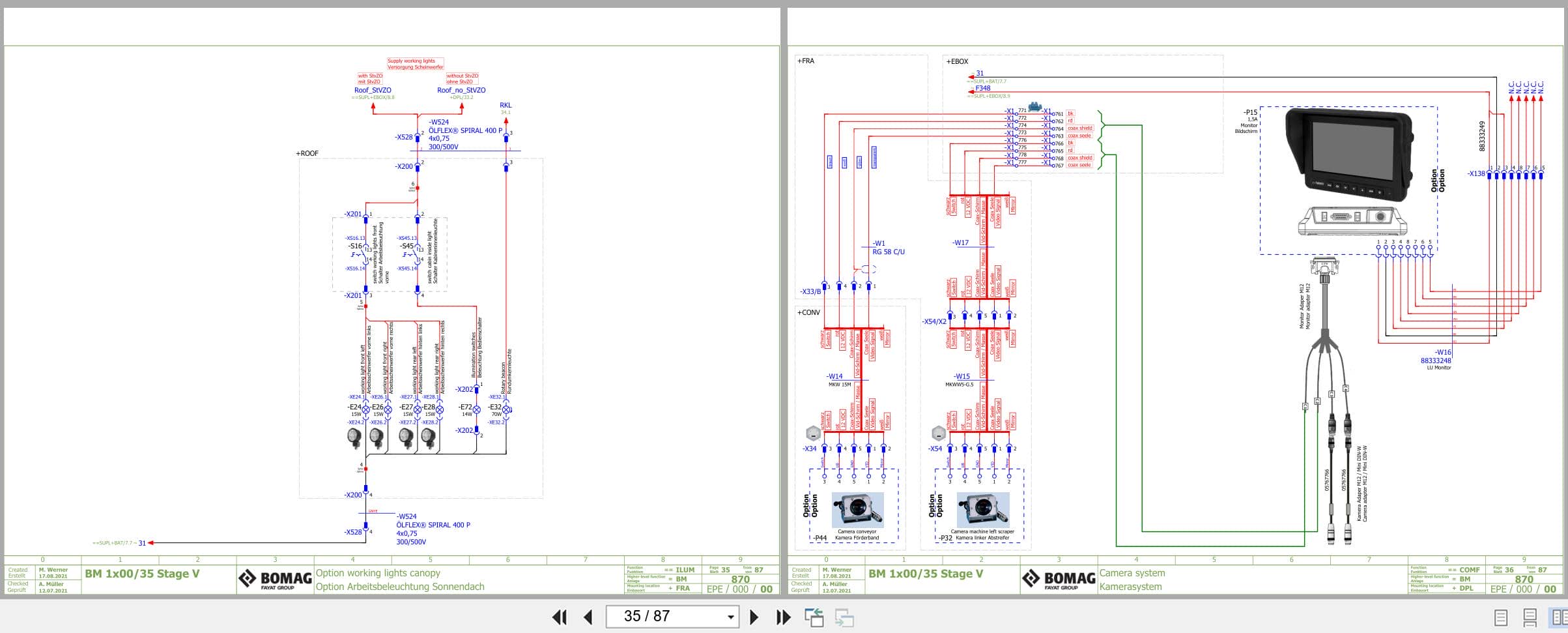Click the -X33/B connector label
The width and height of the screenshot is (1568, 633).
(810, 291)
